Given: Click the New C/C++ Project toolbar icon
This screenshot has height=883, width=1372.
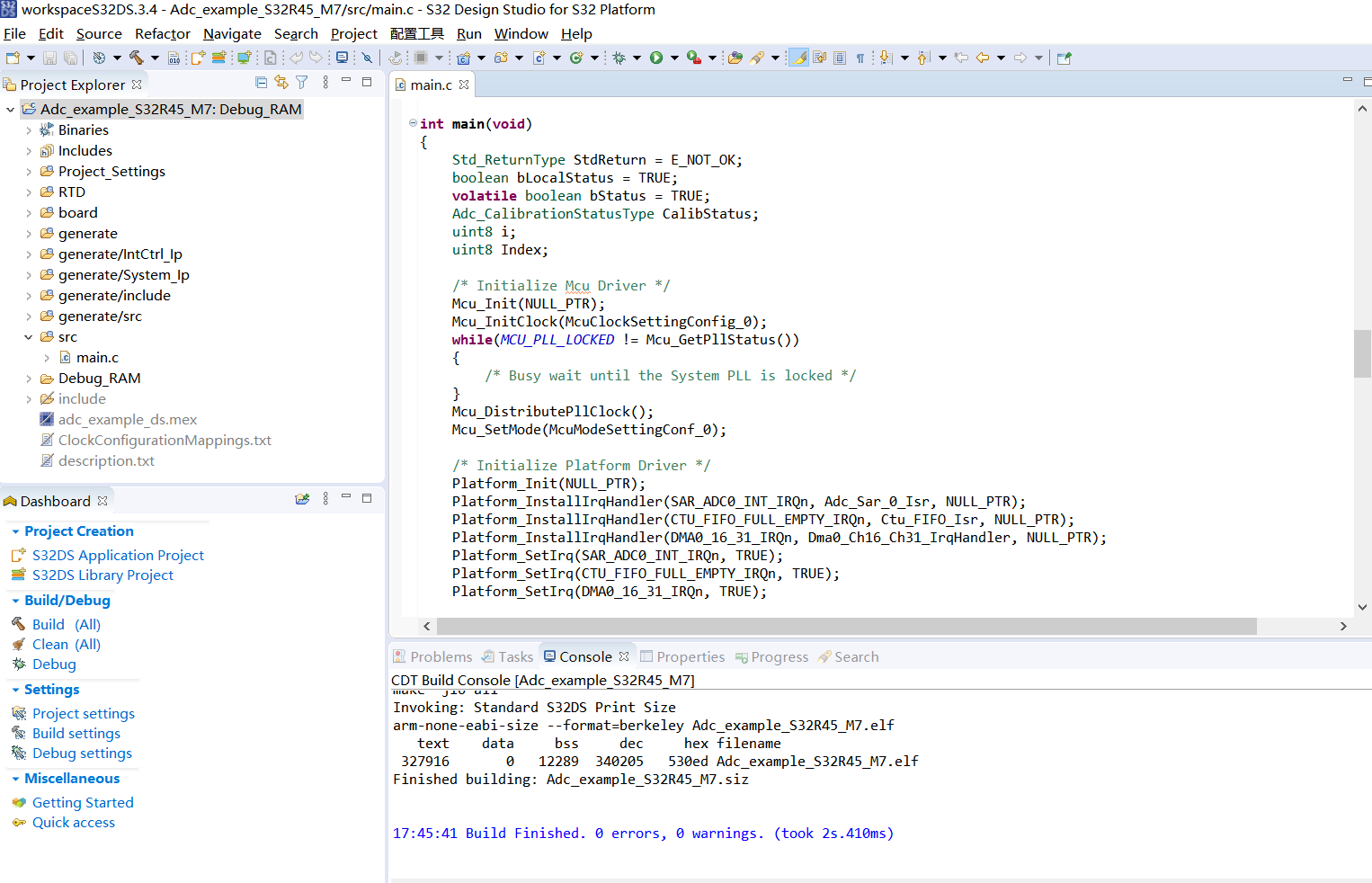Looking at the screenshot, I should [464, 58].
